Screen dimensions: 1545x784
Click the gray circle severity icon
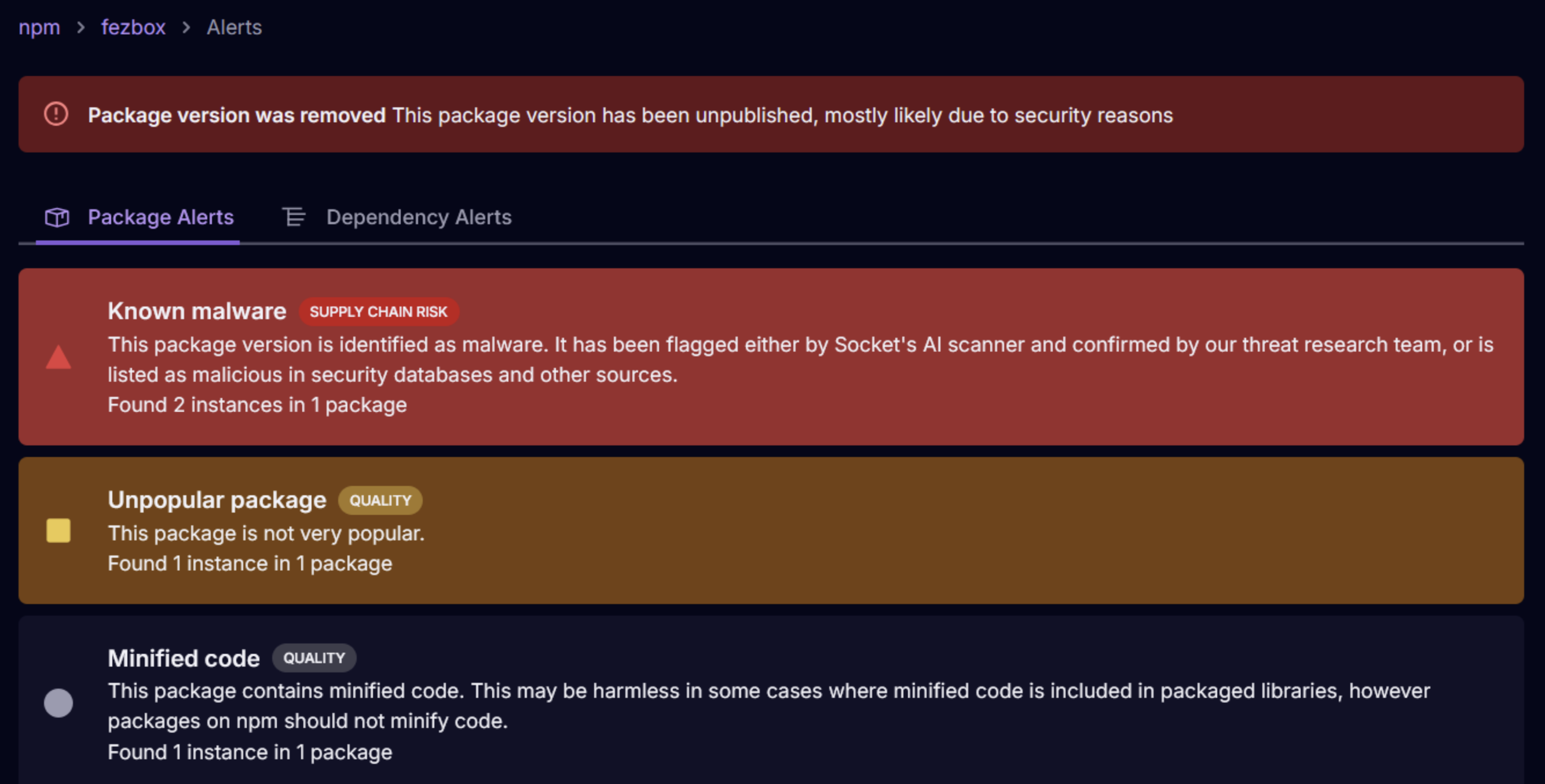[58, 702]
